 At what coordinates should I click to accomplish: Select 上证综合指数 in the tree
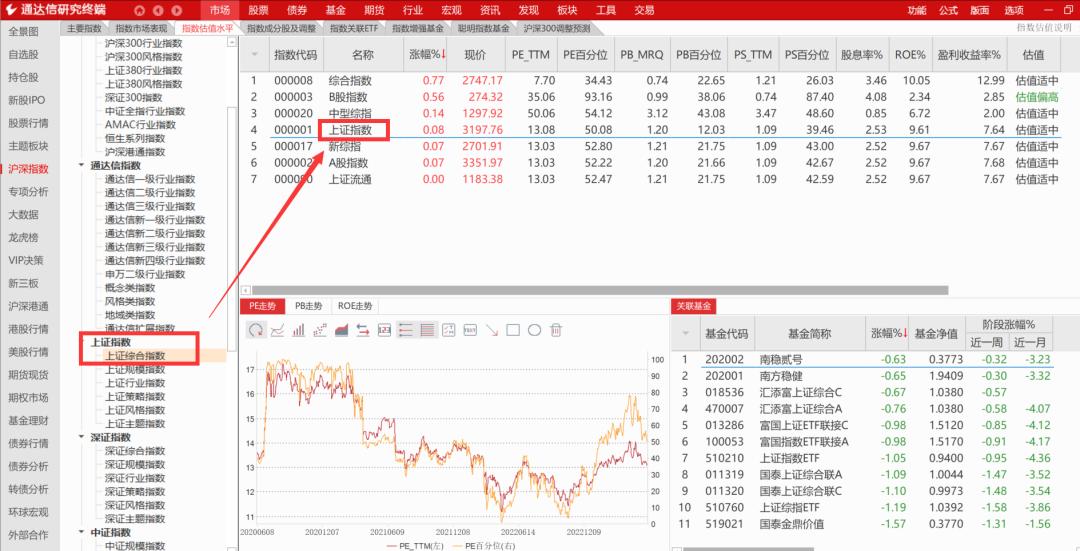pos(135,356)
